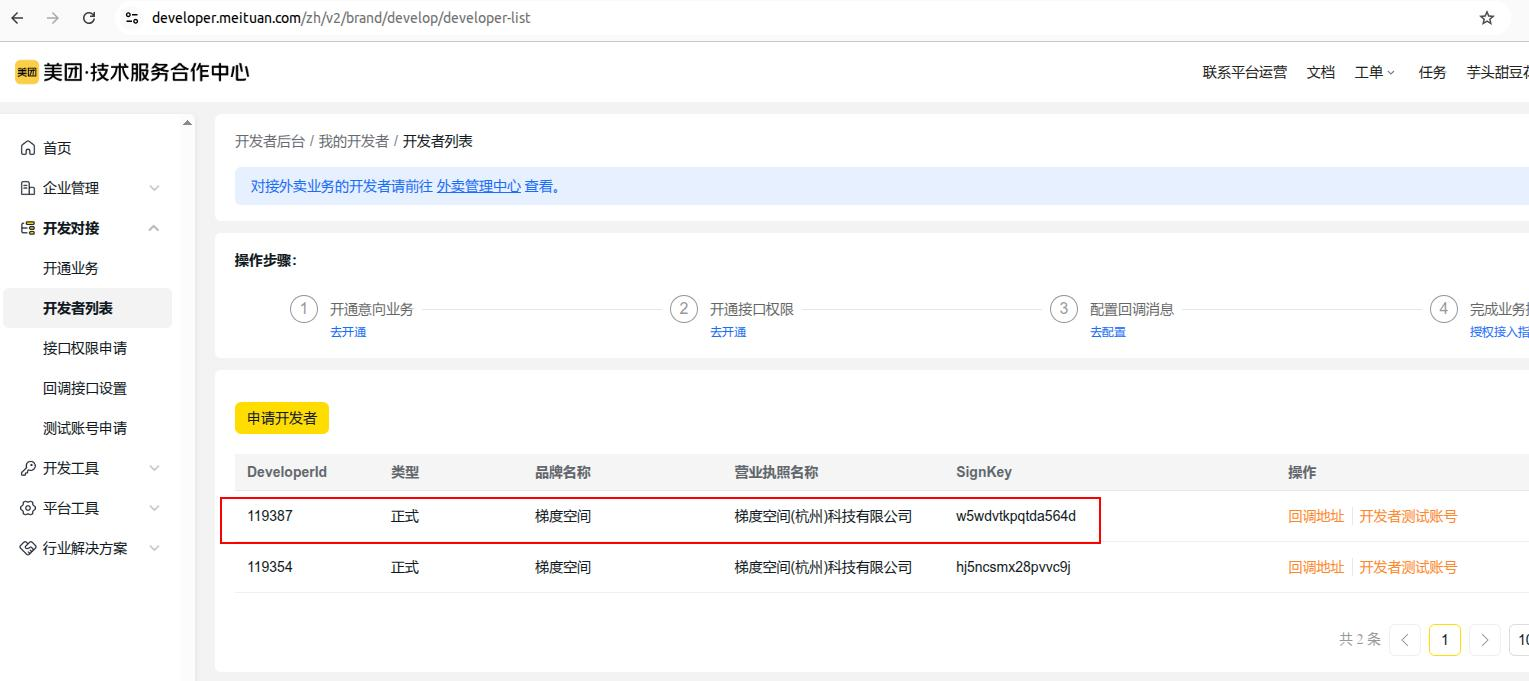Image resolution: width=1529 pixels, height=681 pixels.
Task: Open 接口权限申请 in the sidebar
Action: pos(85,348)
